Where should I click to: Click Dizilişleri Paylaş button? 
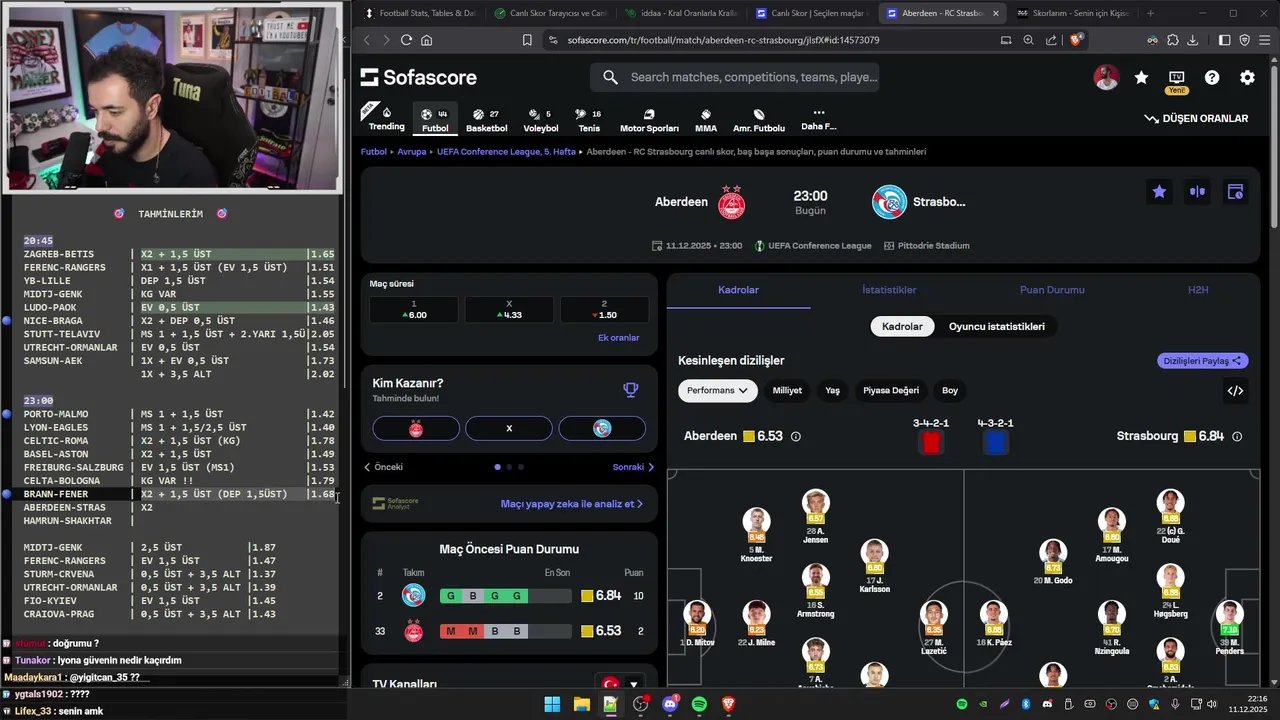1203,361
